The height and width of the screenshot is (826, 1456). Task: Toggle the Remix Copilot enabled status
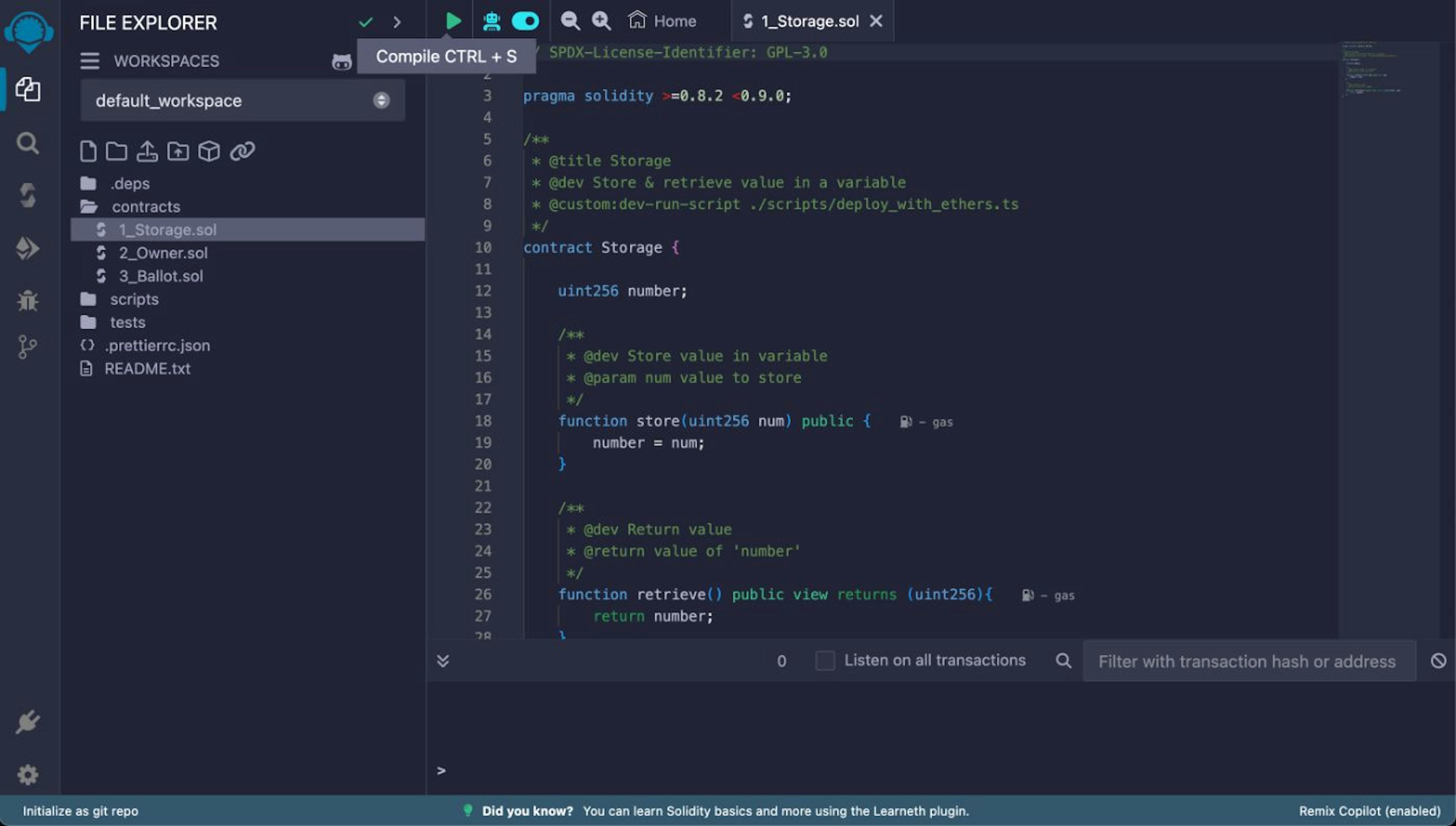[x=1370, y=811]
